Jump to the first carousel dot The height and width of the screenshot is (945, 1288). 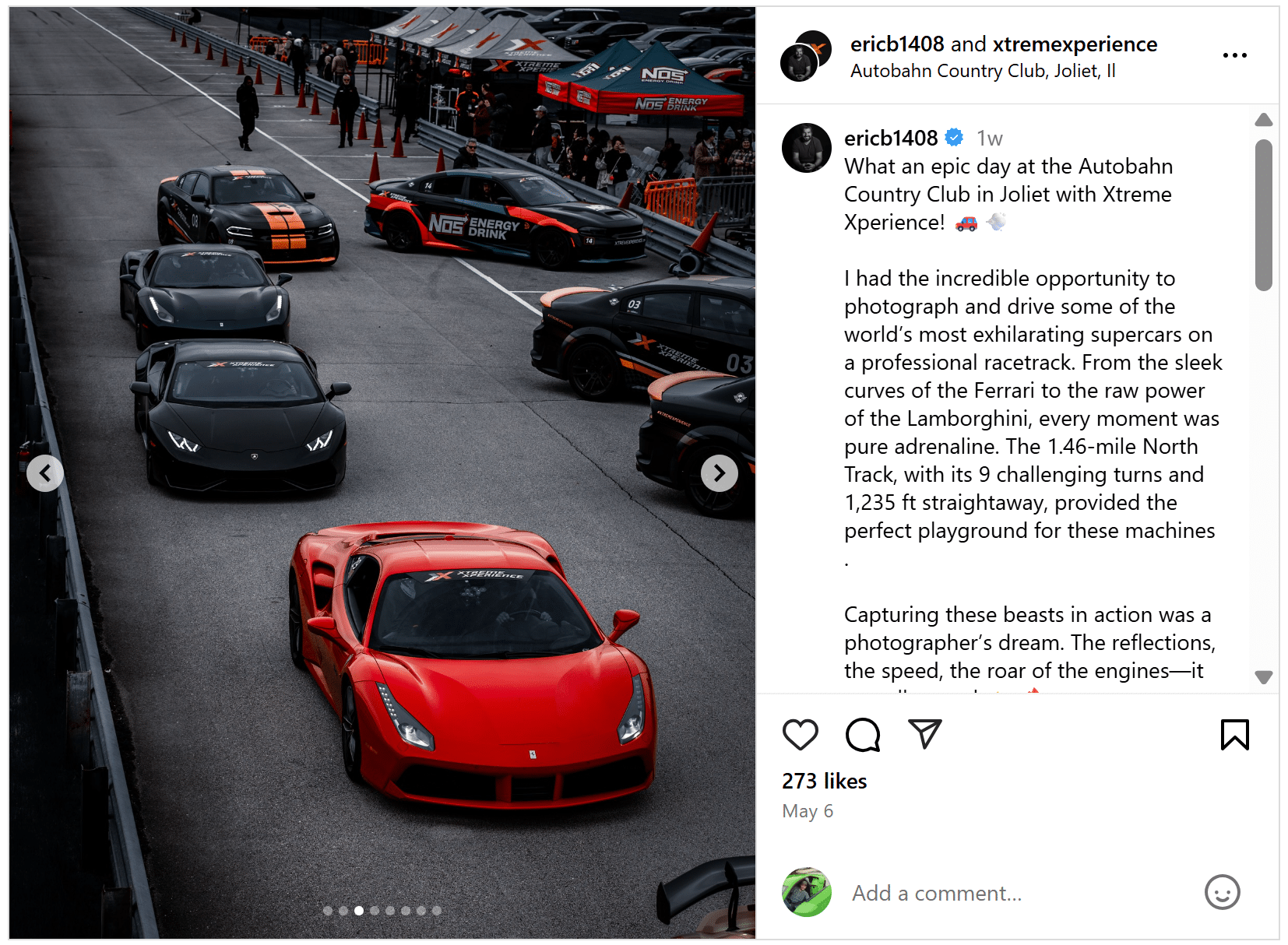click(x=328, y=910)
